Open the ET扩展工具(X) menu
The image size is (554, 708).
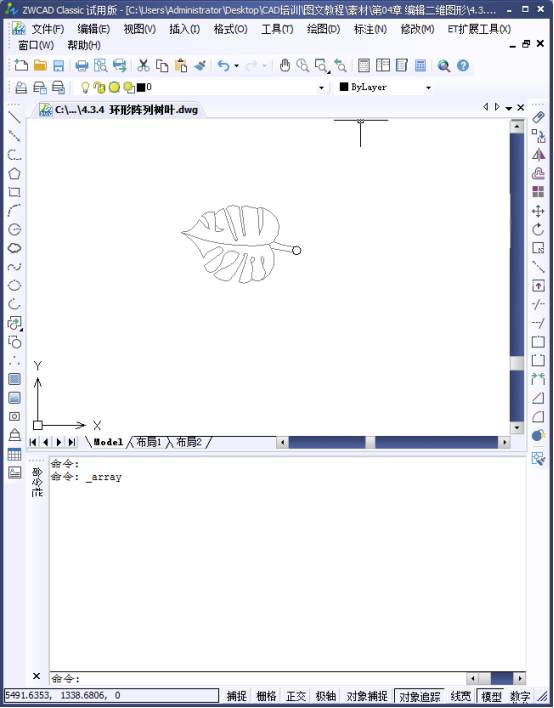[x=479, y=29]
